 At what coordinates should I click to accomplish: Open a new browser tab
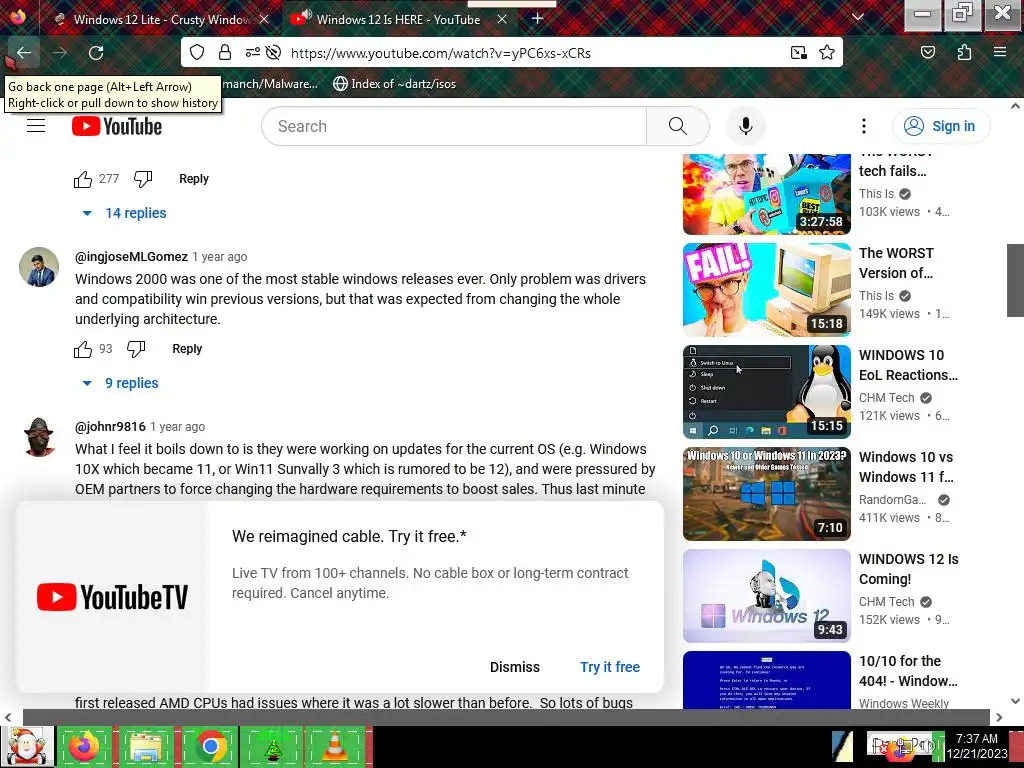pos(537,19)
